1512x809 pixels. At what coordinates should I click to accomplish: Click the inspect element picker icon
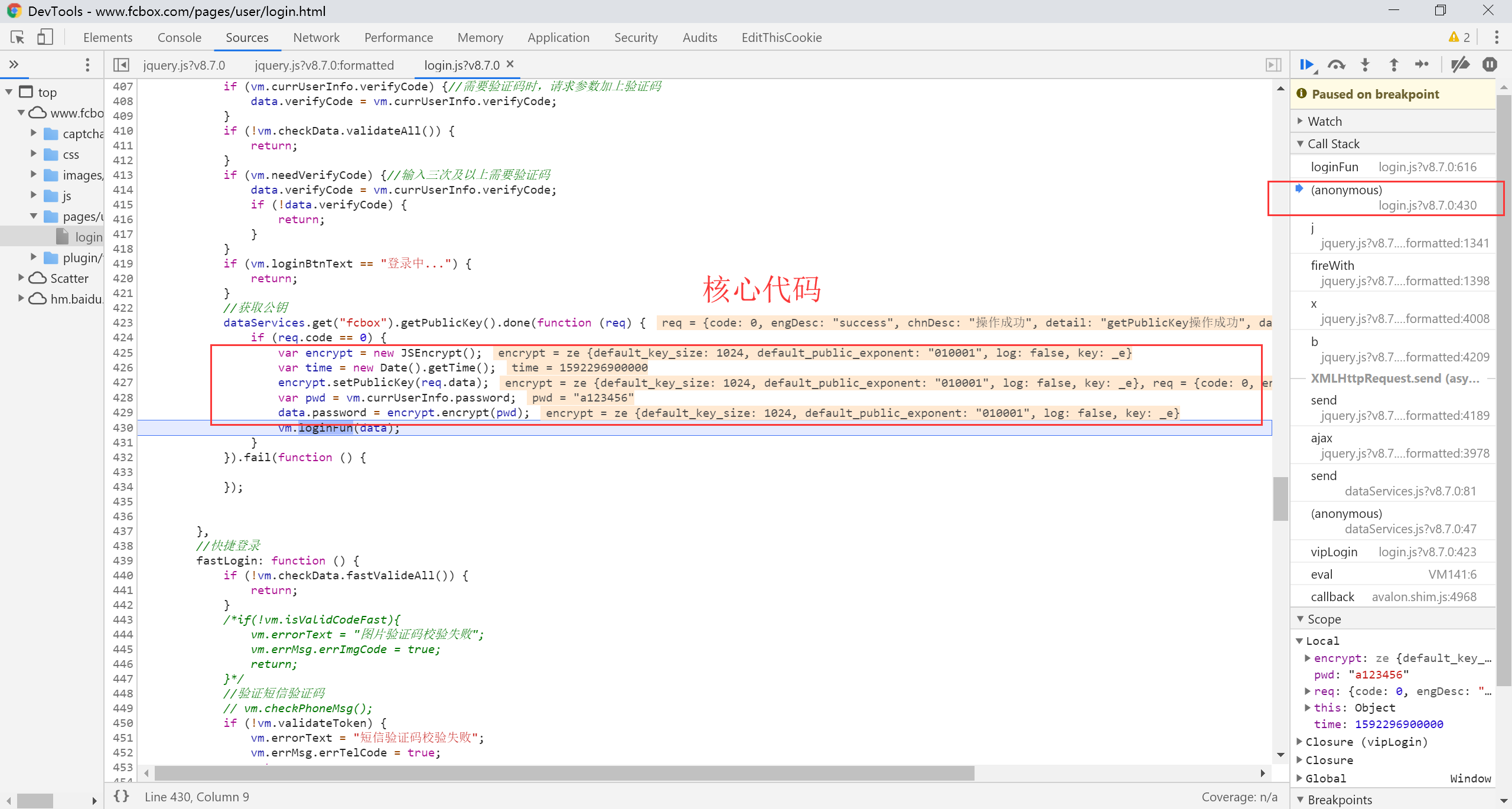pos(17,38)
